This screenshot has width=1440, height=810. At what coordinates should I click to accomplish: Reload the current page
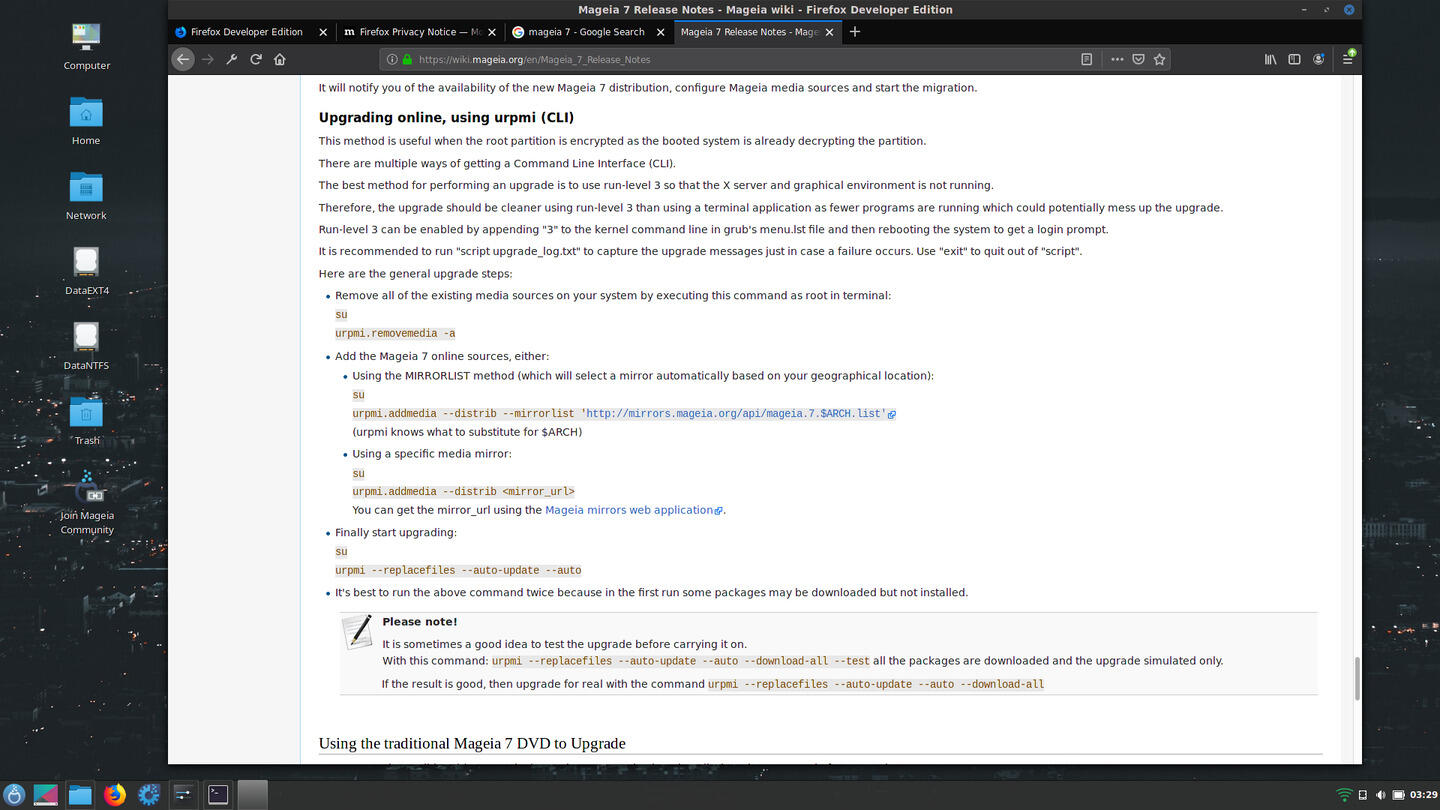coord(256,59)
